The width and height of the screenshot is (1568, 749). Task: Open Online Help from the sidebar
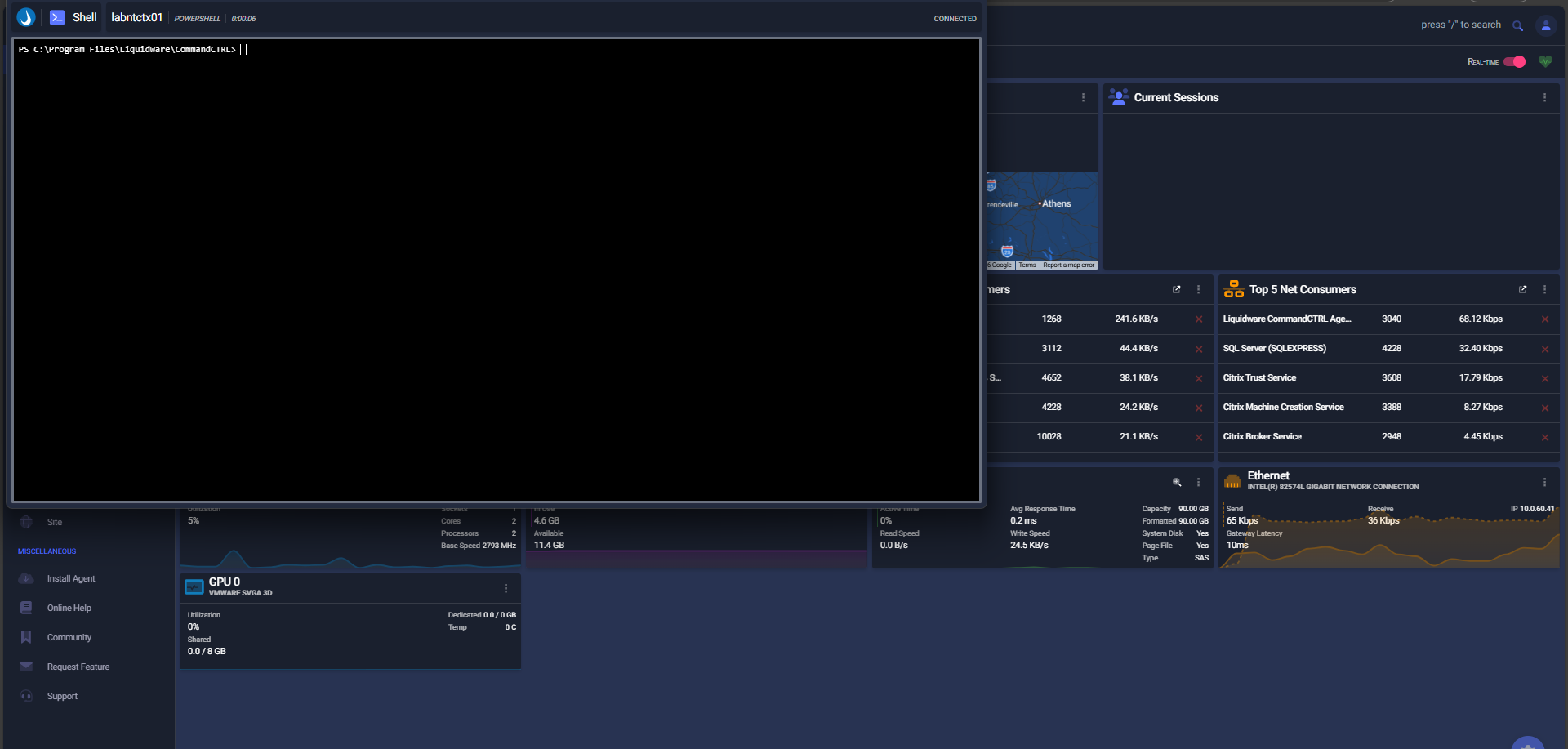coord(69,608)
